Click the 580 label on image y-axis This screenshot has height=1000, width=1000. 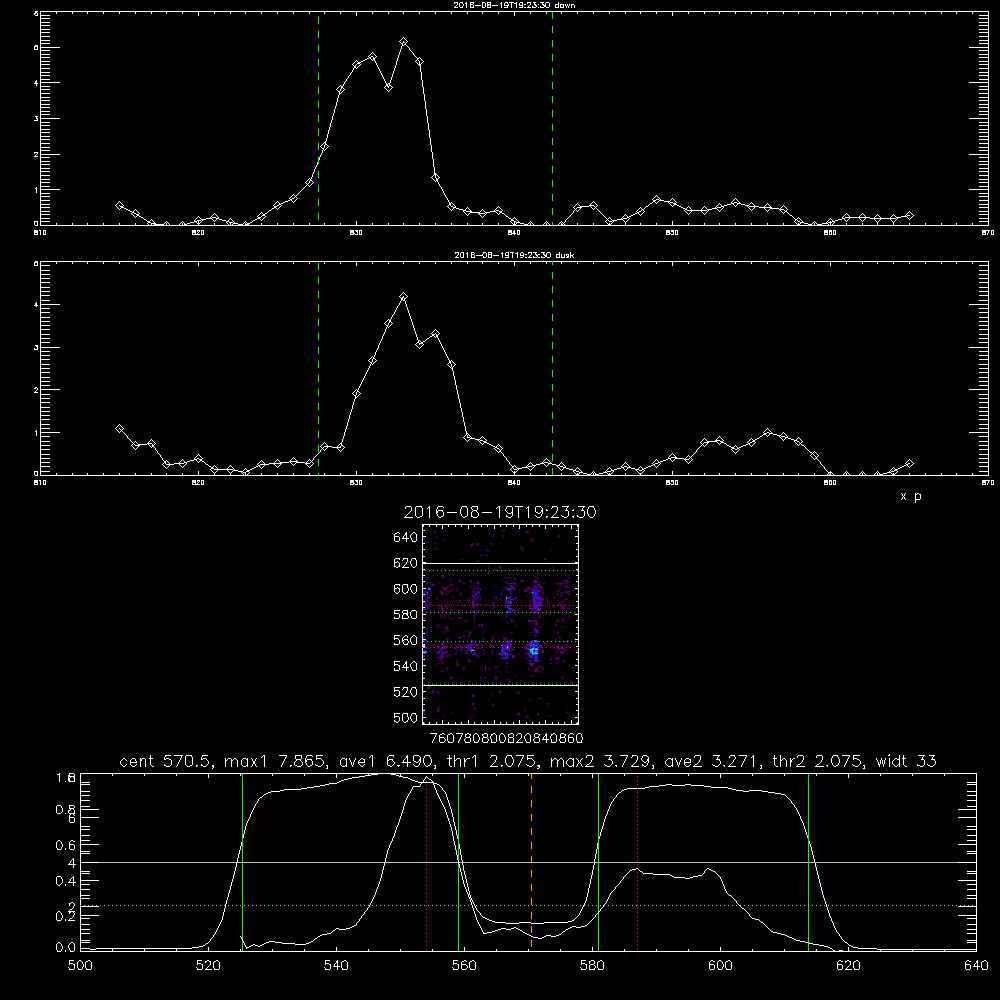click(x=406, y=615)
